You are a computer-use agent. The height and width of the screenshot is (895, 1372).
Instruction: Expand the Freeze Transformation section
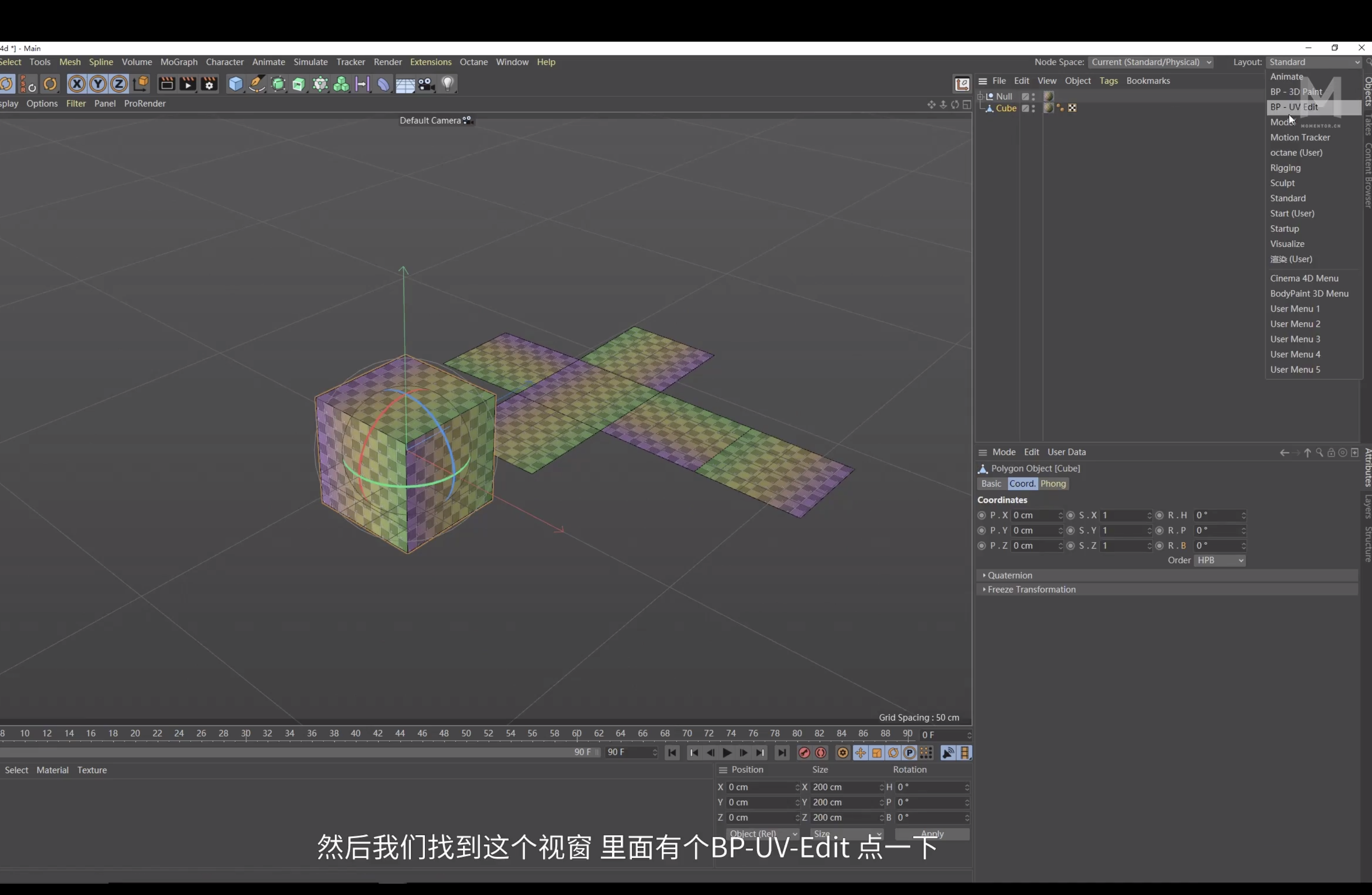click(1168, 589)
